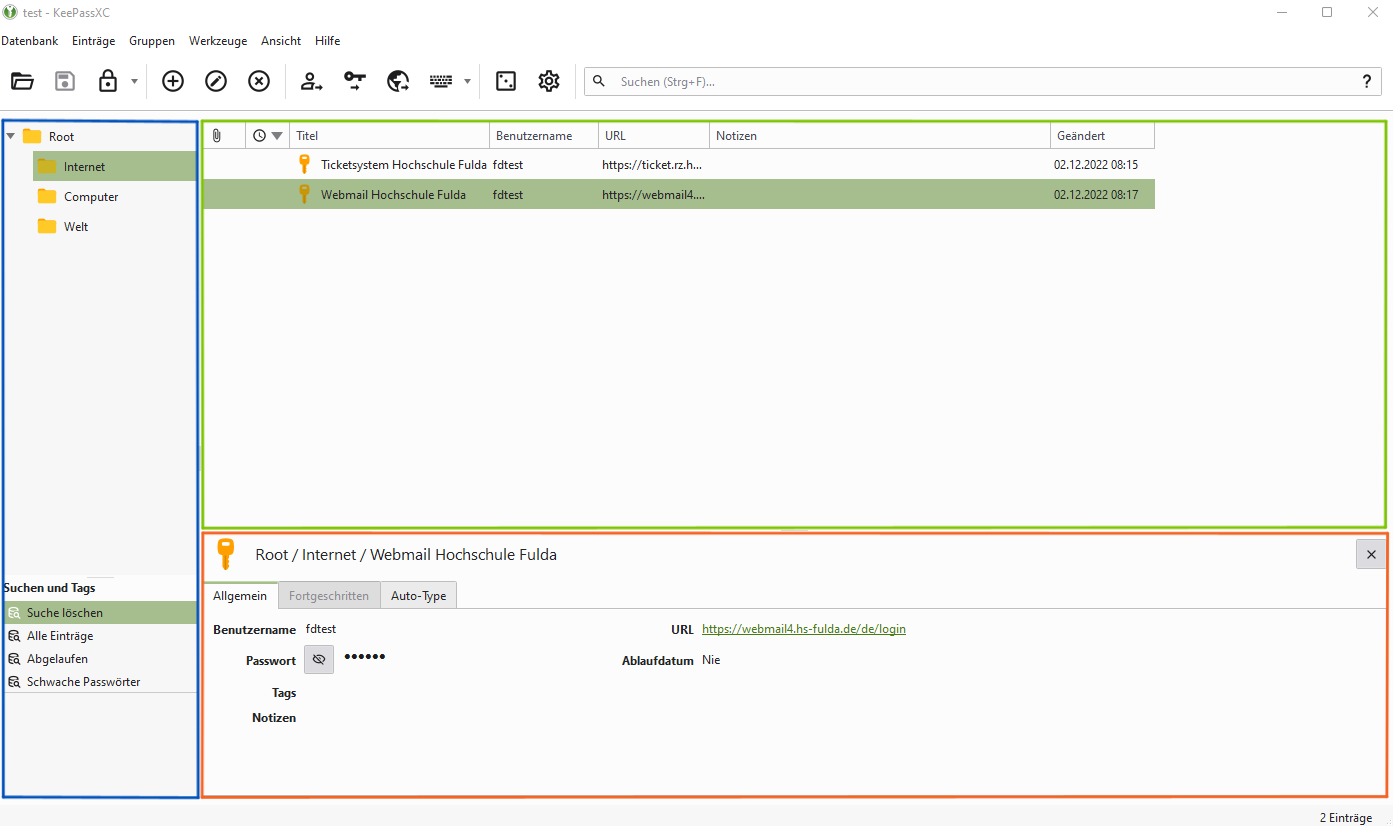
Task: Open settings via the gear icon
Action: click(x=549, y=82)
